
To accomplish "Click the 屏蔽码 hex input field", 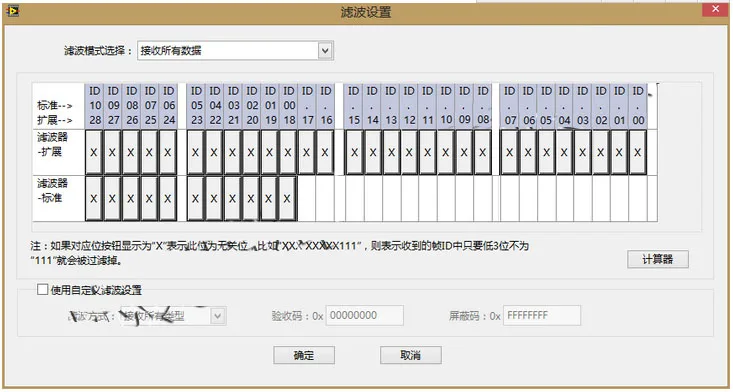I will pos(542,315).
